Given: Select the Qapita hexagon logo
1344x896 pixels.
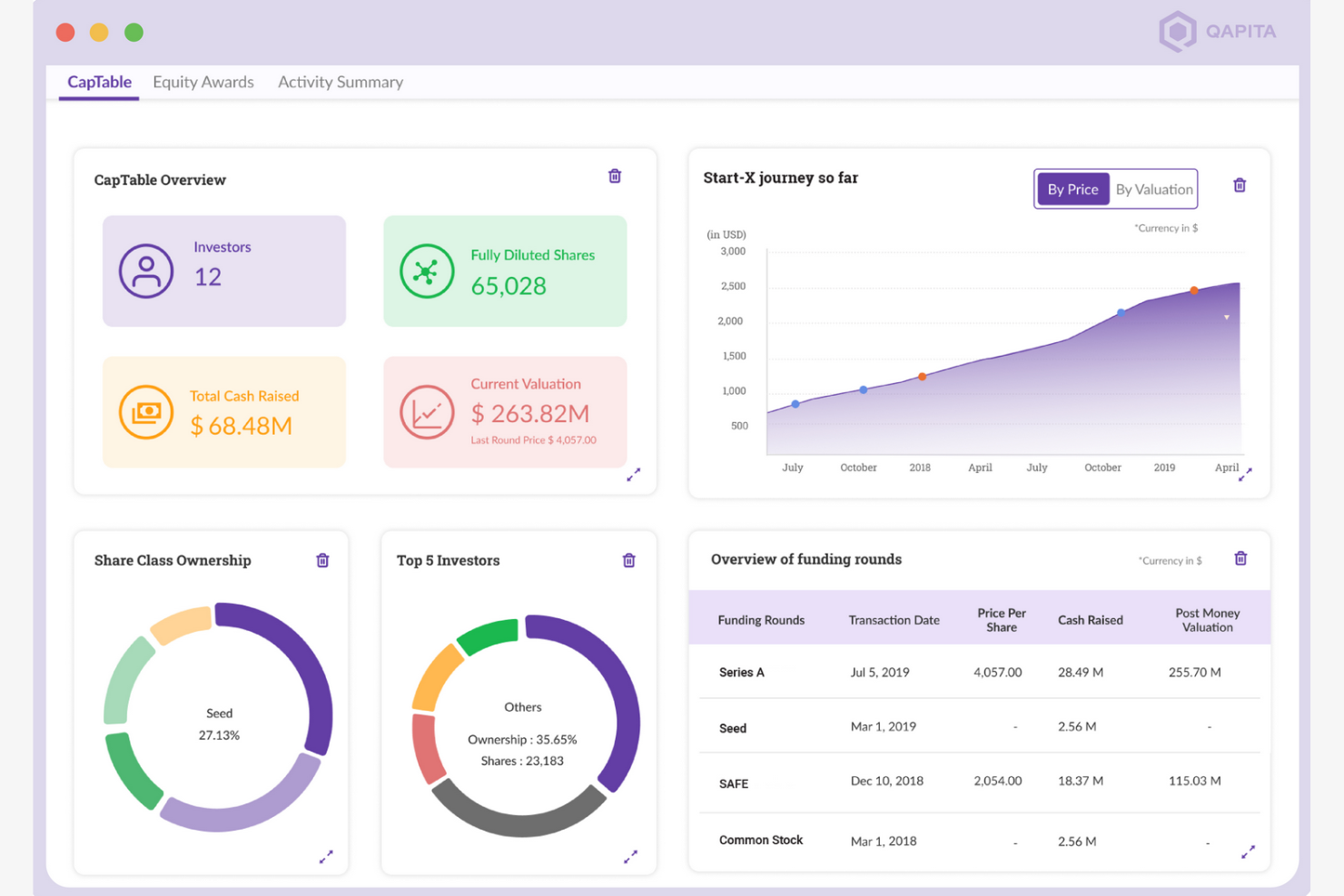Looking at the screenshot, I should (x=1176, y=31).
